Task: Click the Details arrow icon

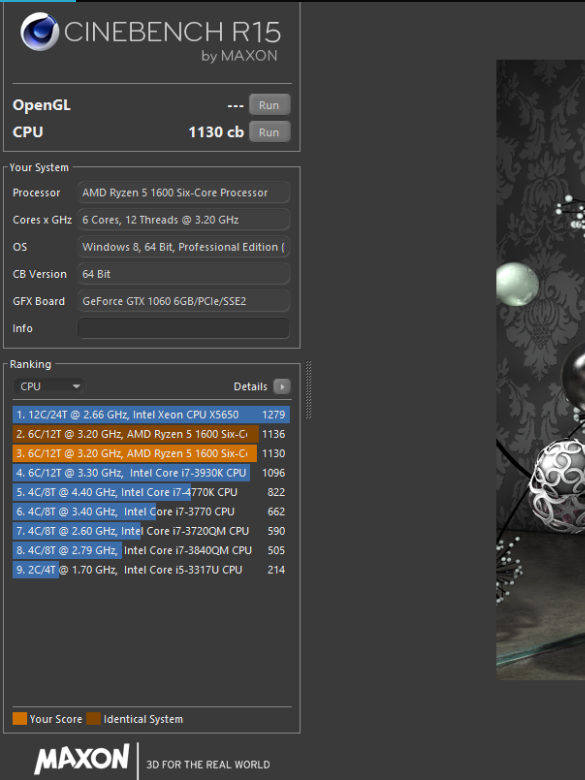Action: (x=282, y=387)
